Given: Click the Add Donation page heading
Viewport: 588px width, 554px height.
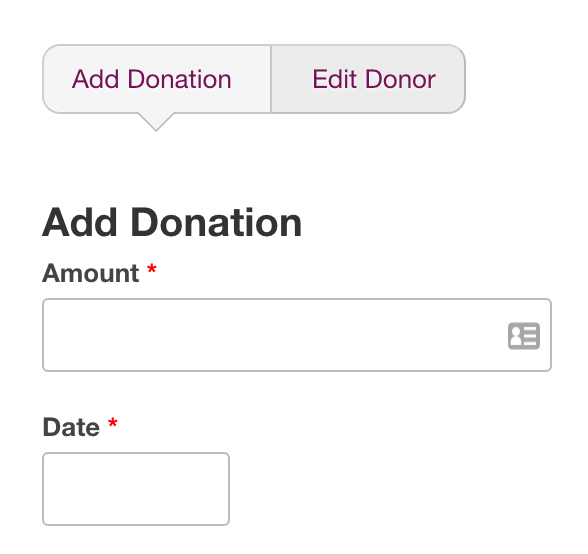Looking at the screenshot, I should click(x=172, y=223).
